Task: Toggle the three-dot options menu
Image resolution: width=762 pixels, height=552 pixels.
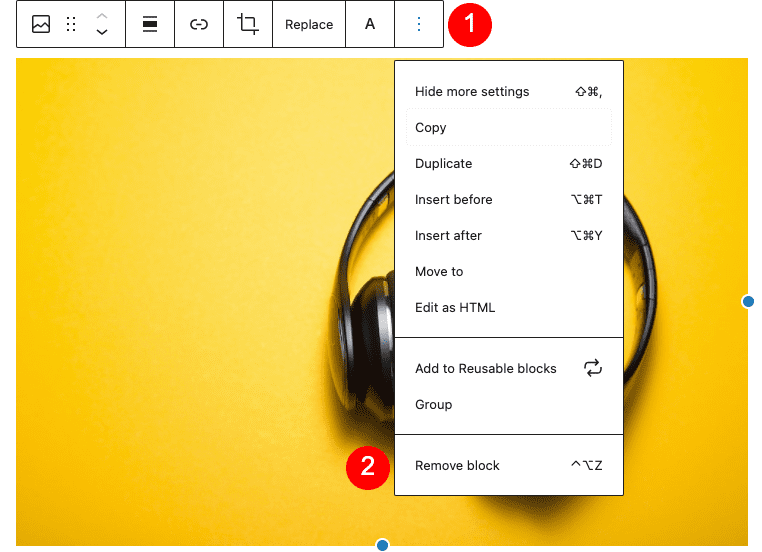Action: click(419, 25)
